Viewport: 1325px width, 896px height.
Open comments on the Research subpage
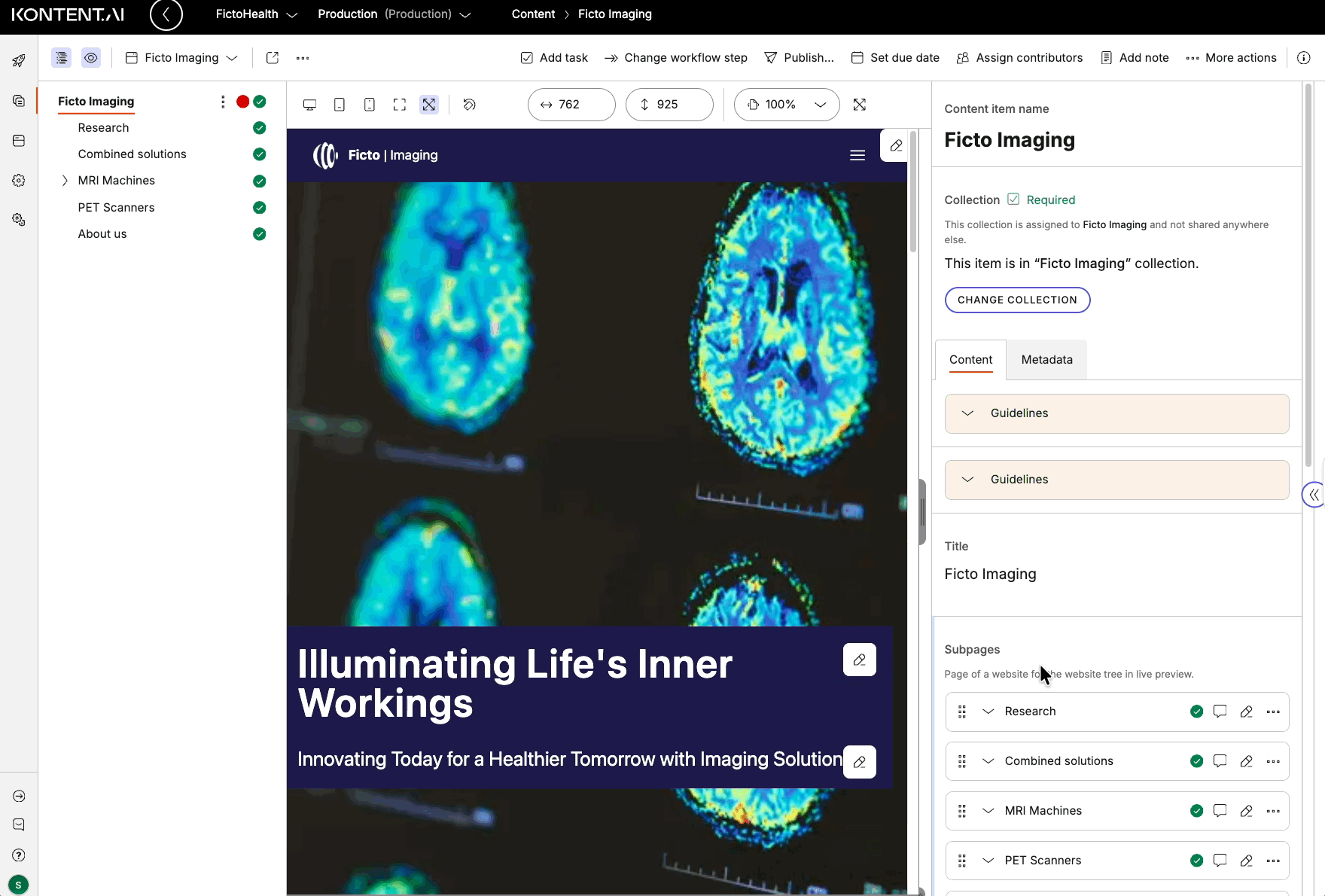point(1220,711)
